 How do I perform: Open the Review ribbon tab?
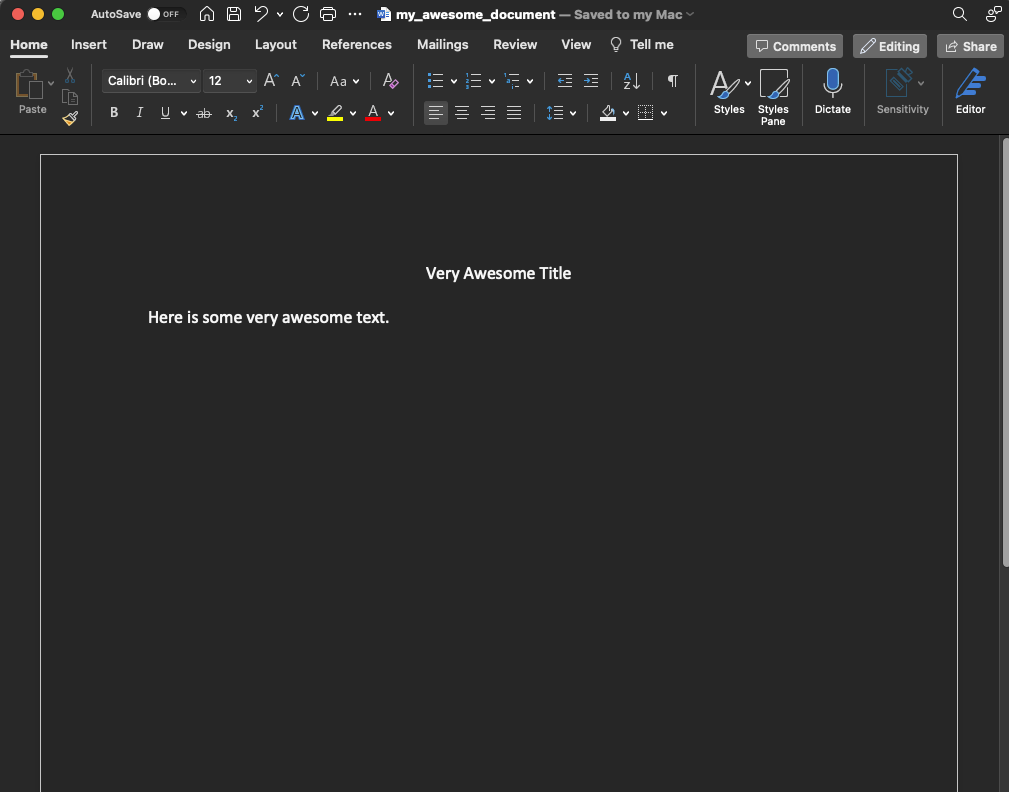[515, 44]
